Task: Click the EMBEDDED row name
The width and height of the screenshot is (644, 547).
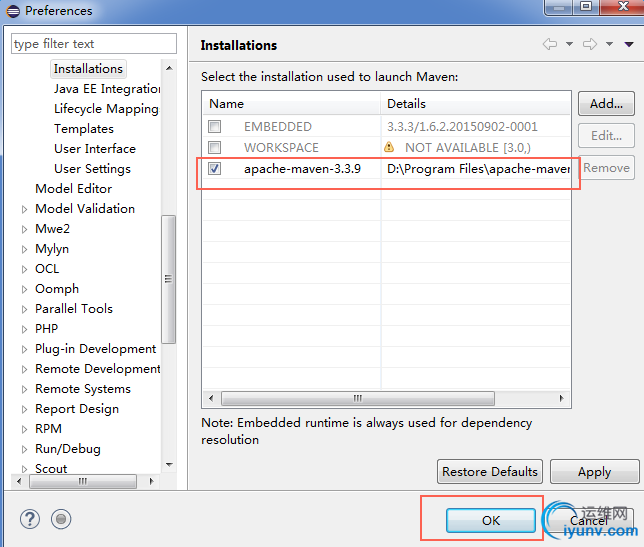Action: point(278,126)
